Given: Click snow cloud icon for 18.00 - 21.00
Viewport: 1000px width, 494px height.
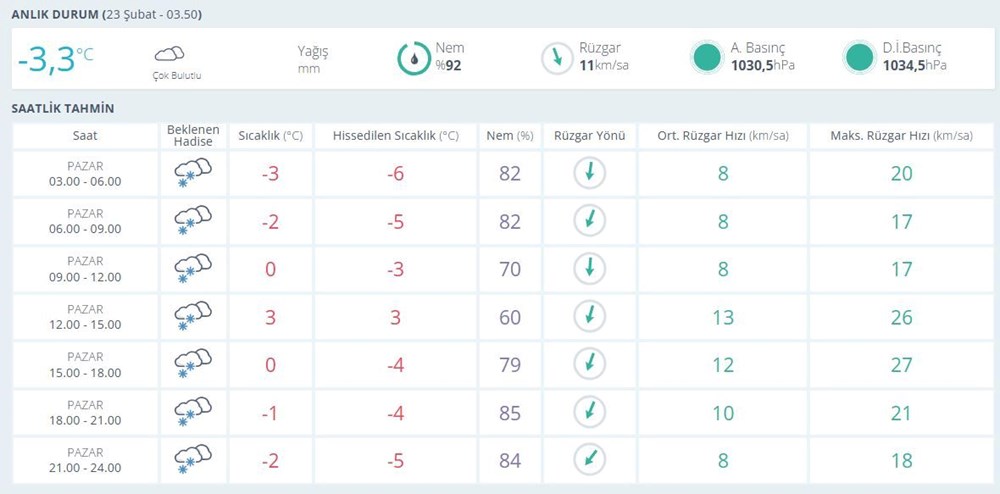Looking at the screenshot, I should [192, 412].
